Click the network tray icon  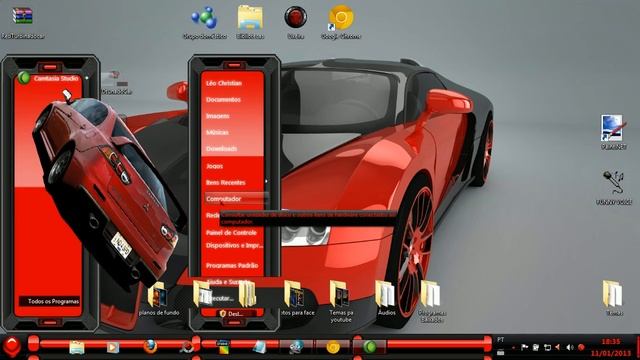tap(547, 347)
